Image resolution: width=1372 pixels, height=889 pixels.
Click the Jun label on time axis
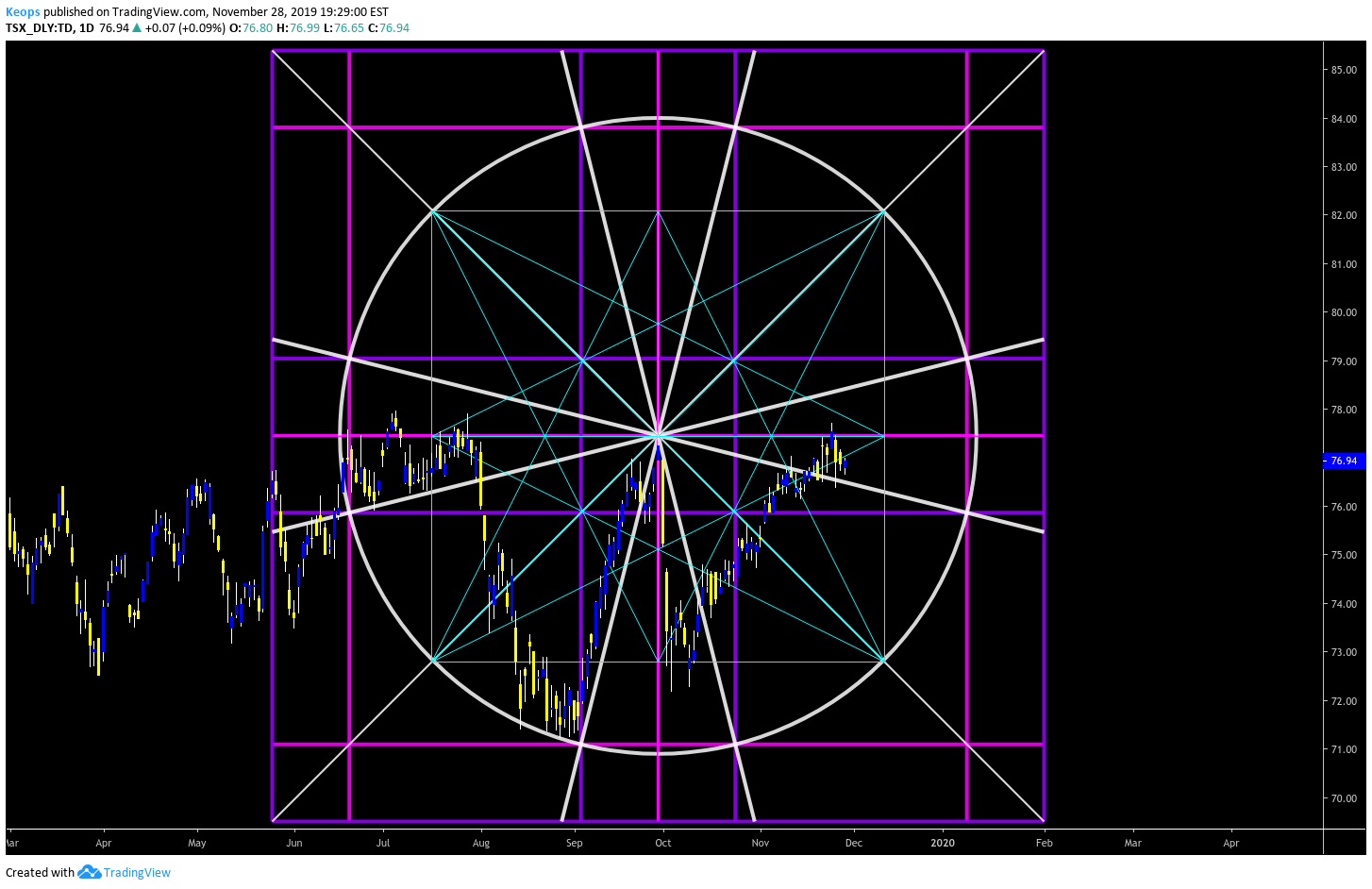tap(294, 843)
